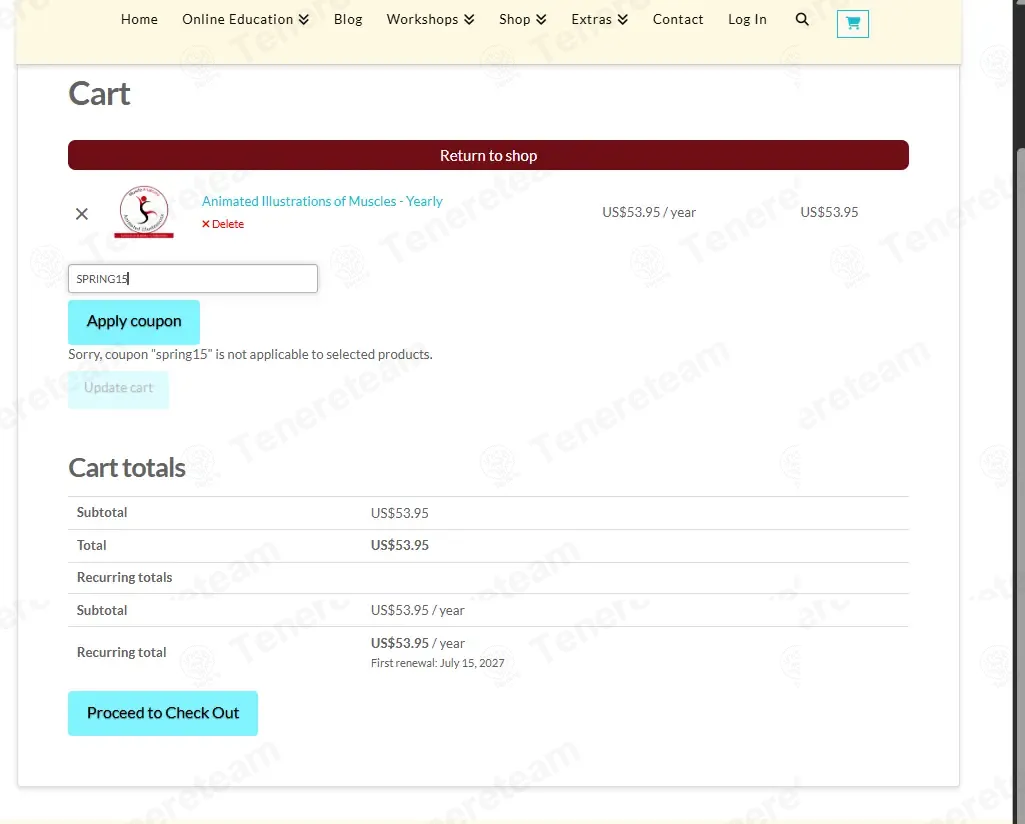This screenshot has width=1025, height=824.
Task: Click the Cart page heading
Action: (99, 93)
